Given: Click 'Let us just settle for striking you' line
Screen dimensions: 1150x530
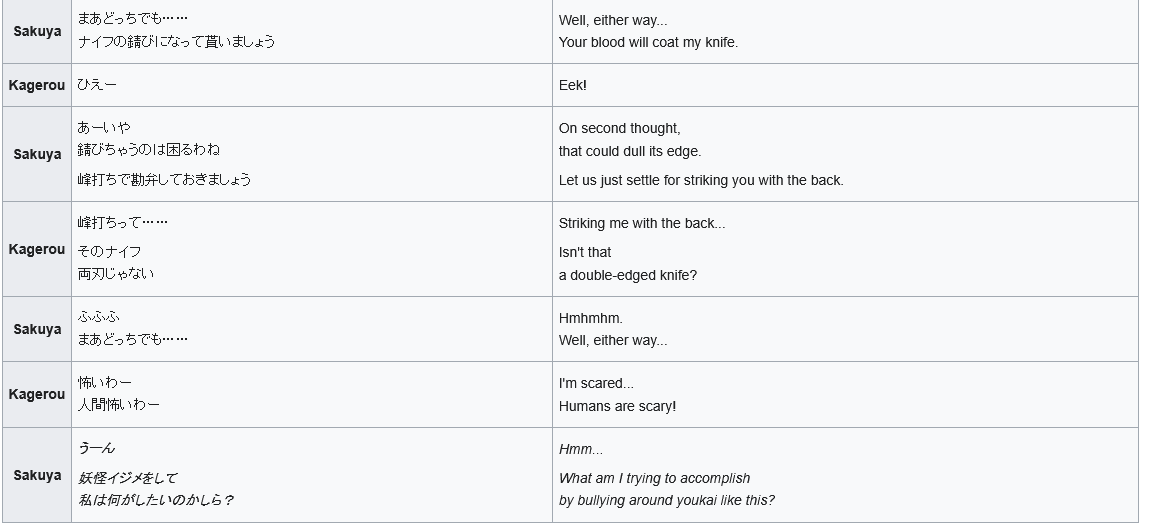Looking at the screenshot, I should pos(701,180).
